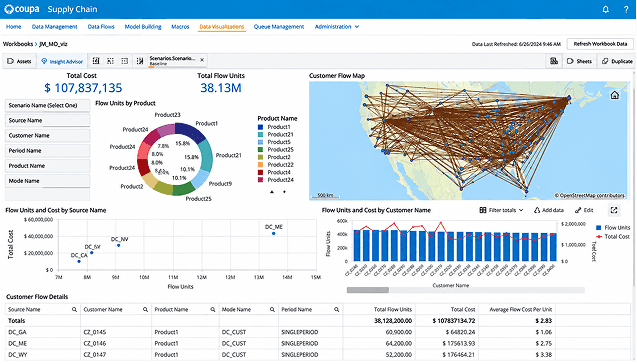The width and height of the screenshot is (637, 364).
Task: Click the step forward selection icon
Action: click(x=125, y=61)
